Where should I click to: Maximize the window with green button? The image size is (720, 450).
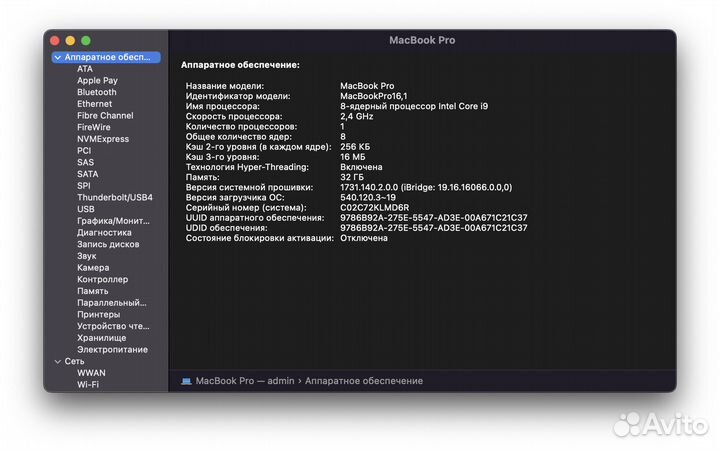pos(86,41)
